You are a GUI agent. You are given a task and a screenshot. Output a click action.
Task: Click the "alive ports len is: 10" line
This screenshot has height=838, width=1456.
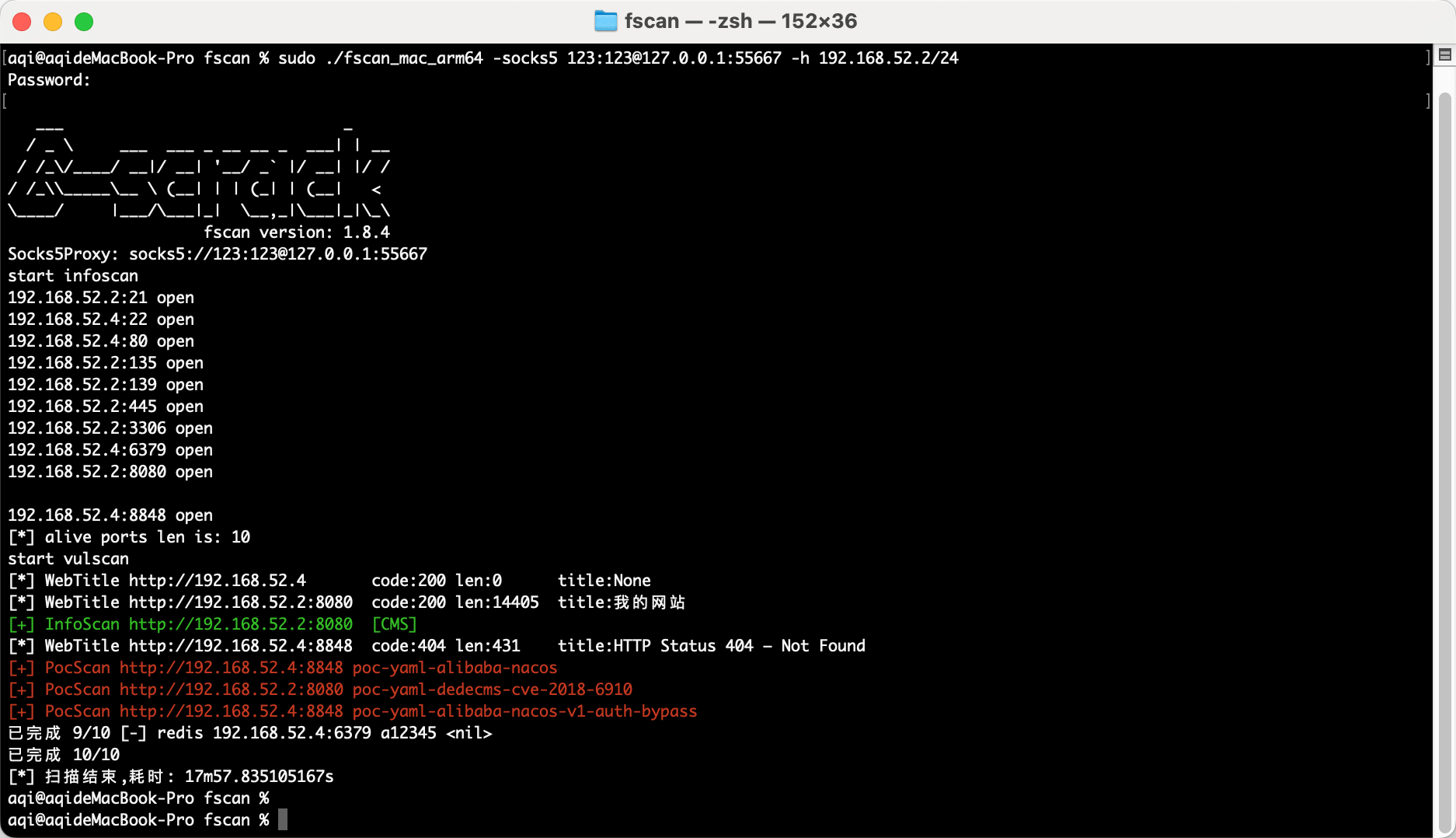129,537
